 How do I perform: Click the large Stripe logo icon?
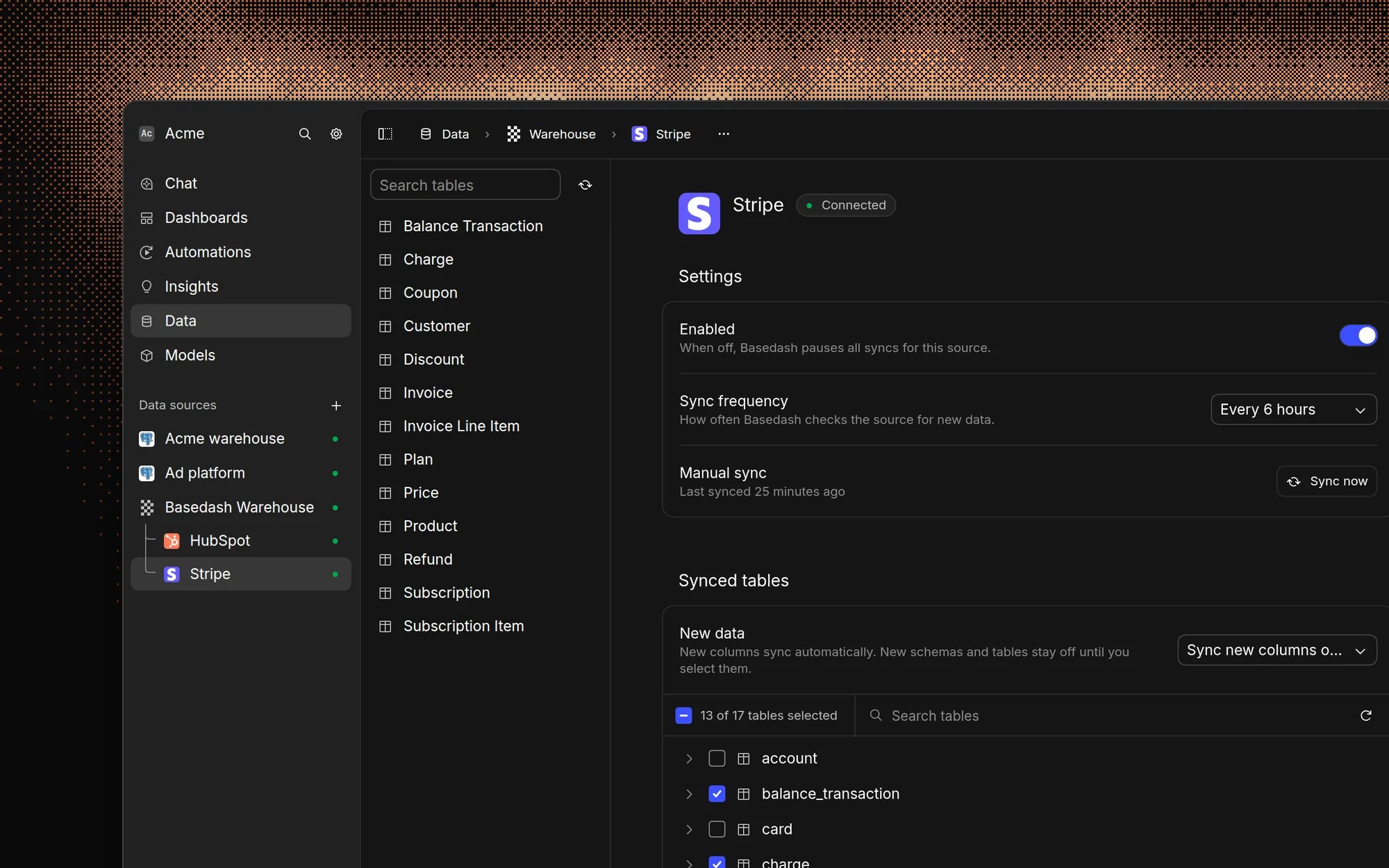click(x=699, y=213)
